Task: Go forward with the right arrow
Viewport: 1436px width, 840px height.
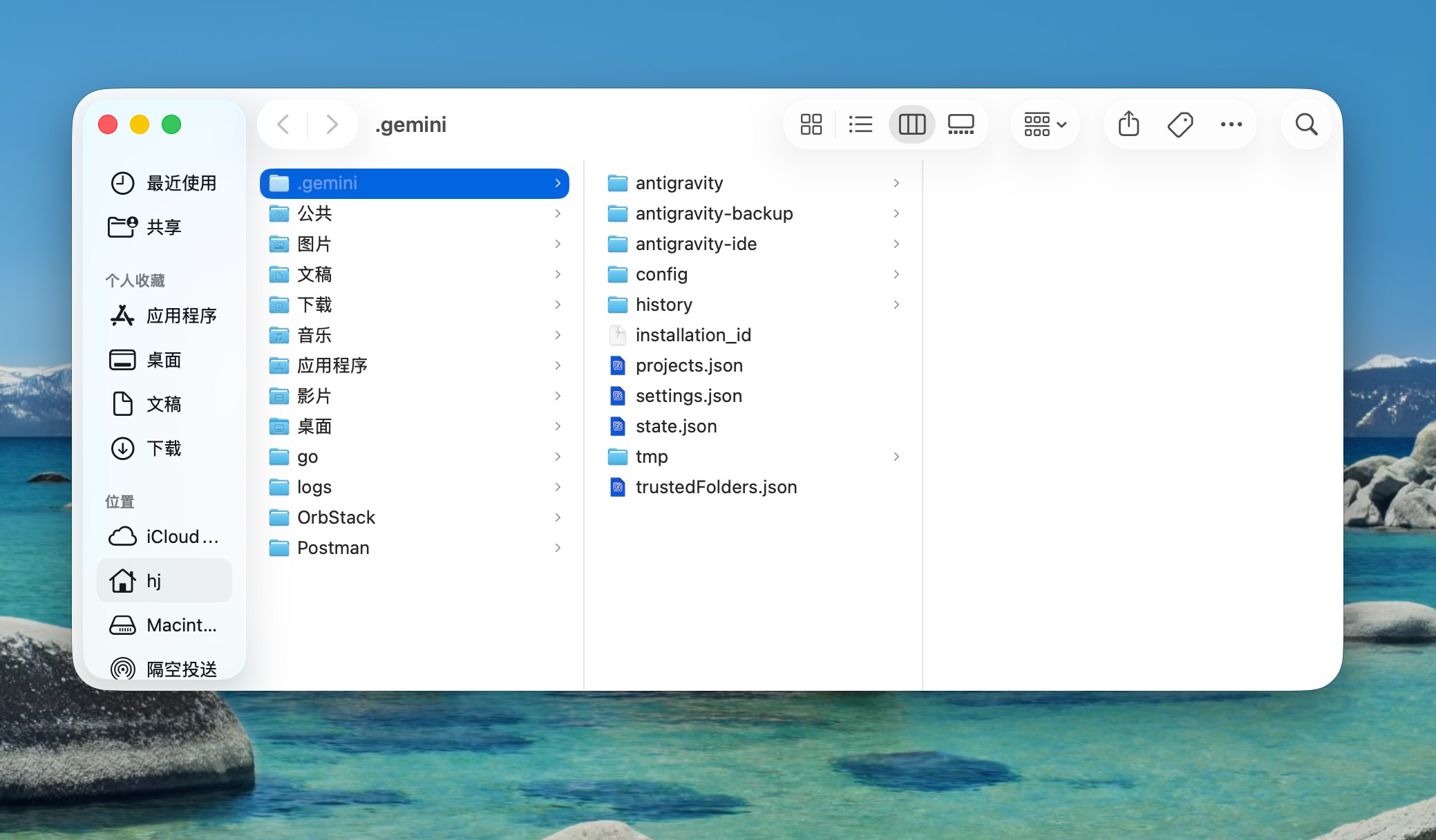Action: (x=332, y=124)
